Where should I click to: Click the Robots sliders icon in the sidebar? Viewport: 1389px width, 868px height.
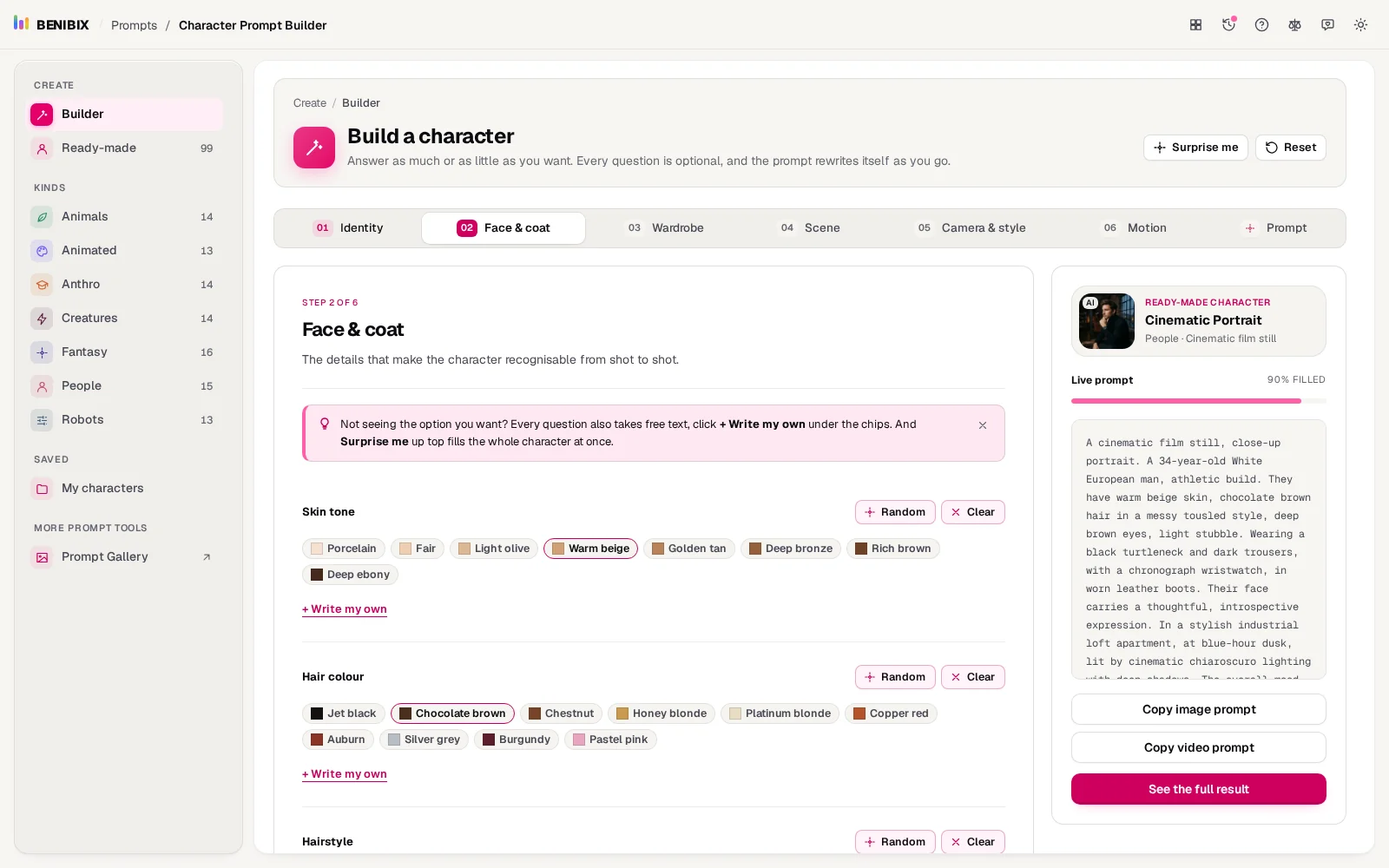(42, 420)
